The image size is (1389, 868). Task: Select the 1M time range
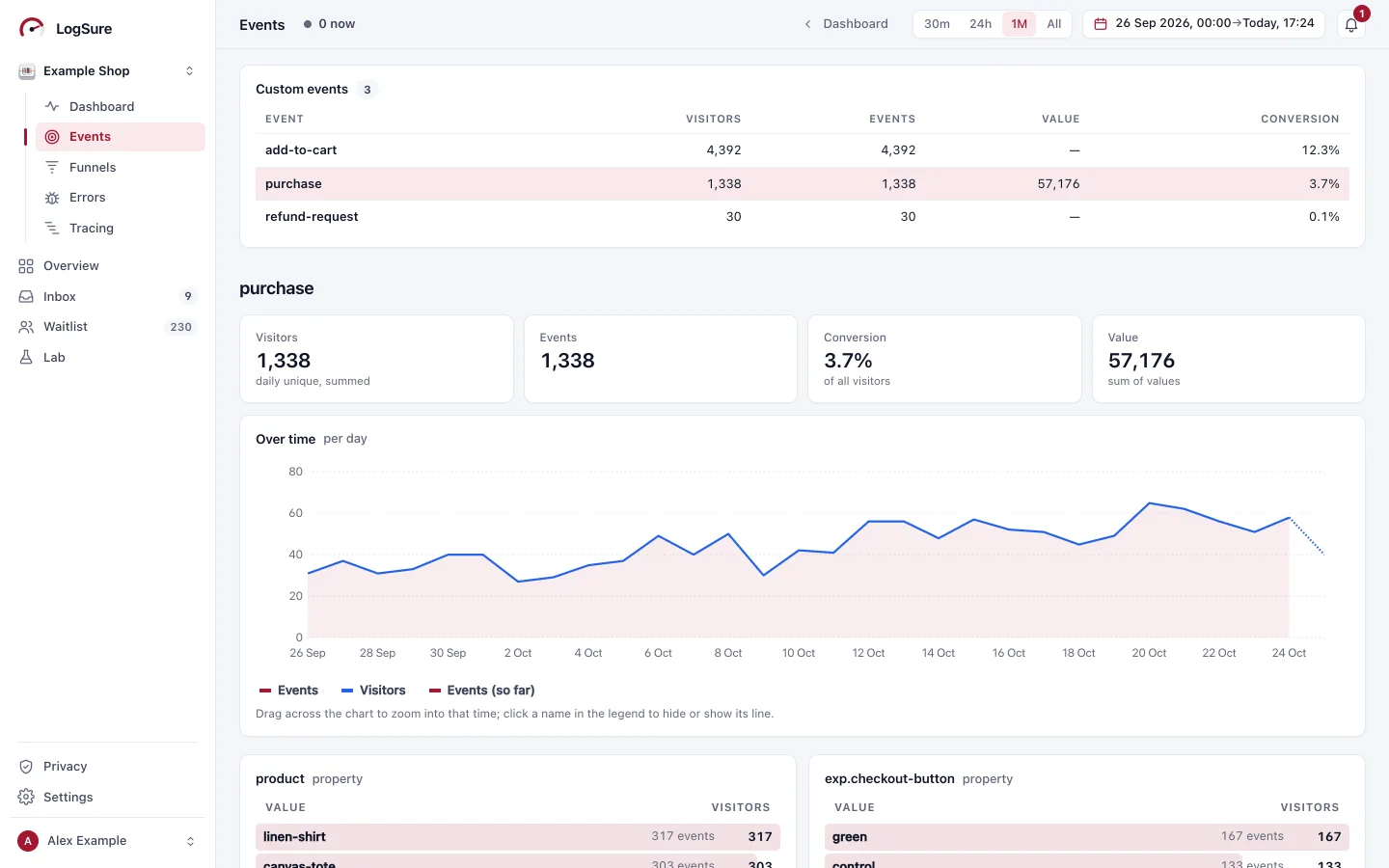(x=1019, y=24)
